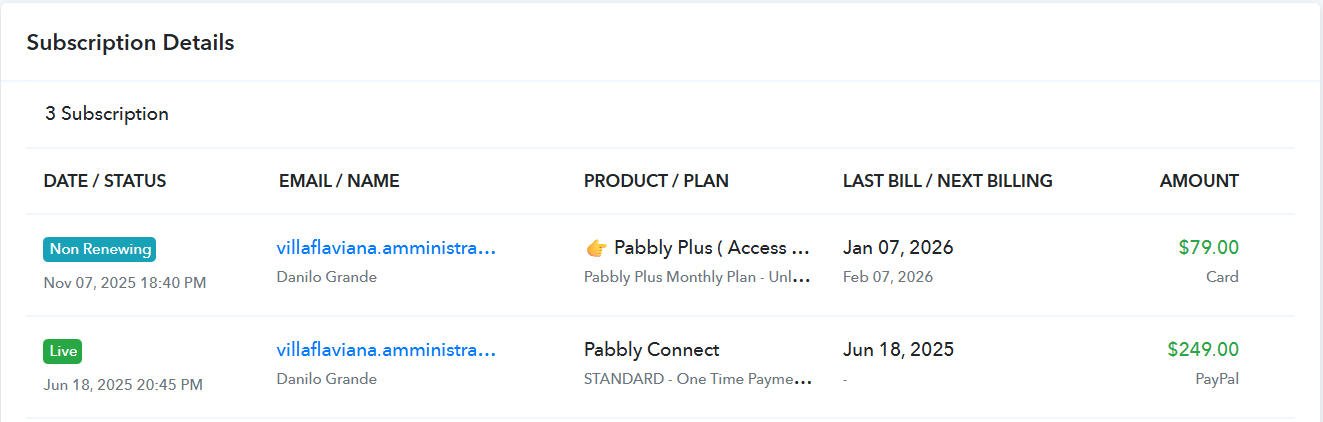Click the Non Renewing status badge
The height and width of the screenshot is (422, 1323).
[x=99, y=249]
